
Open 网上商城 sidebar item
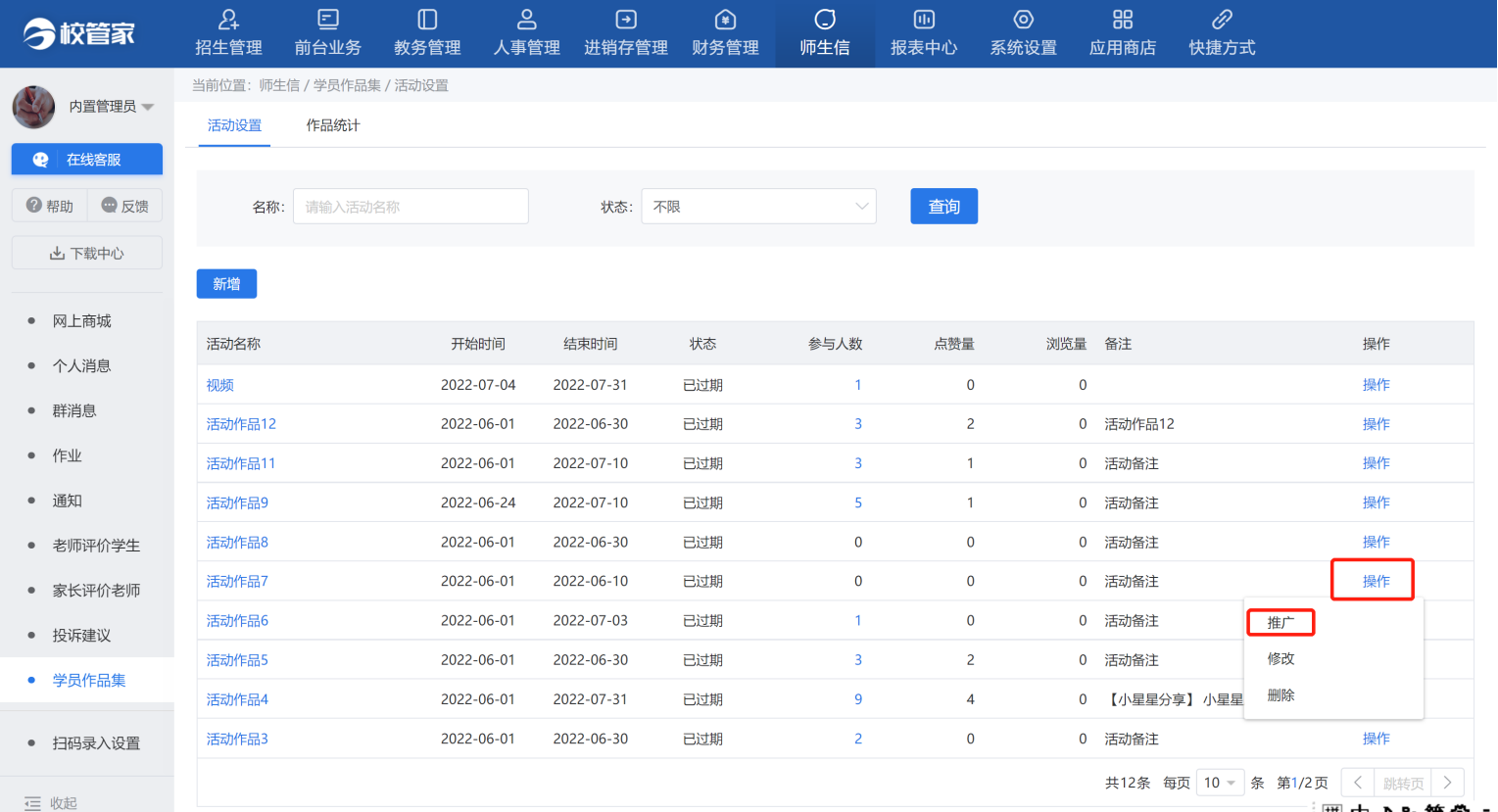tap(81, 321)
